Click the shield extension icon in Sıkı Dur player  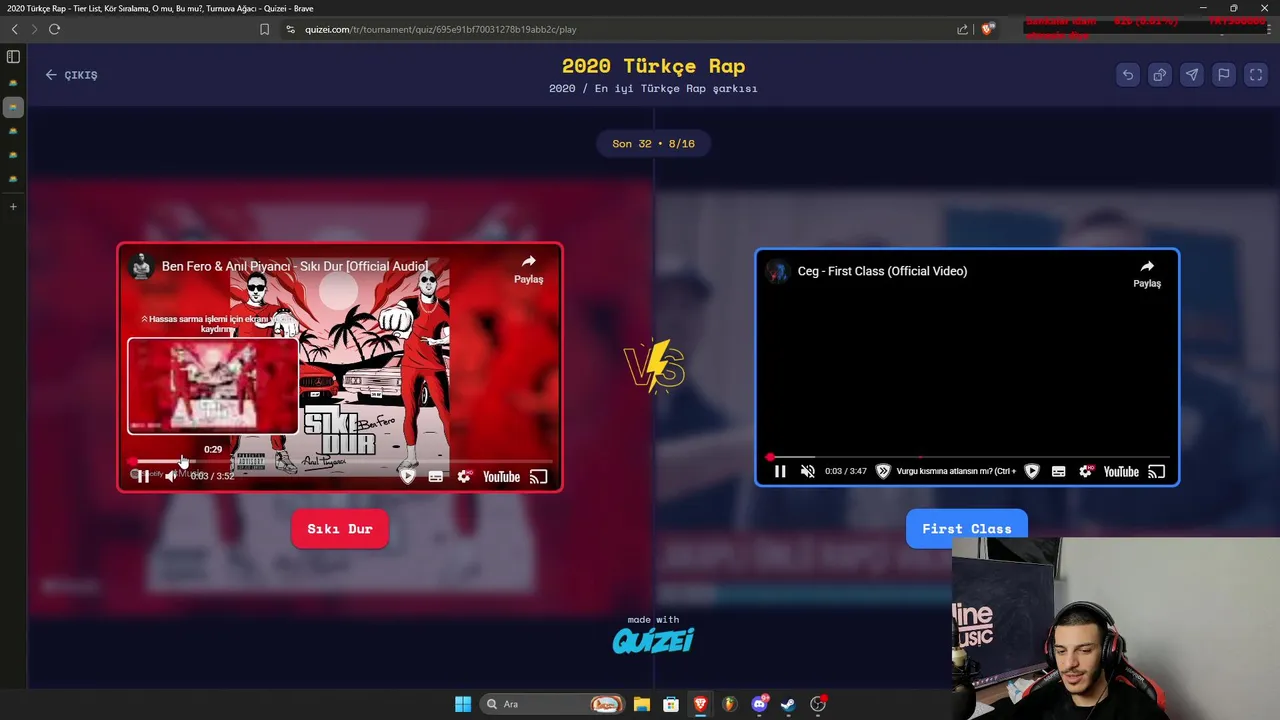(407, 477)
